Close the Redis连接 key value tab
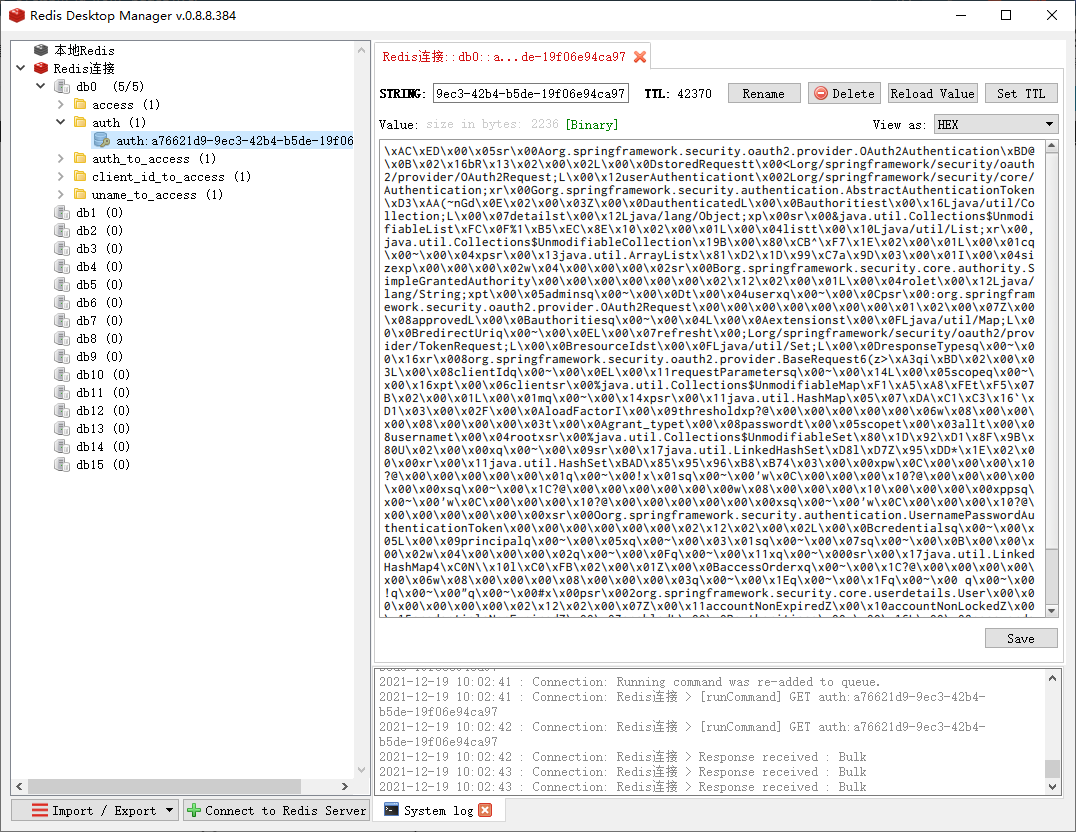 pos(640,57)
